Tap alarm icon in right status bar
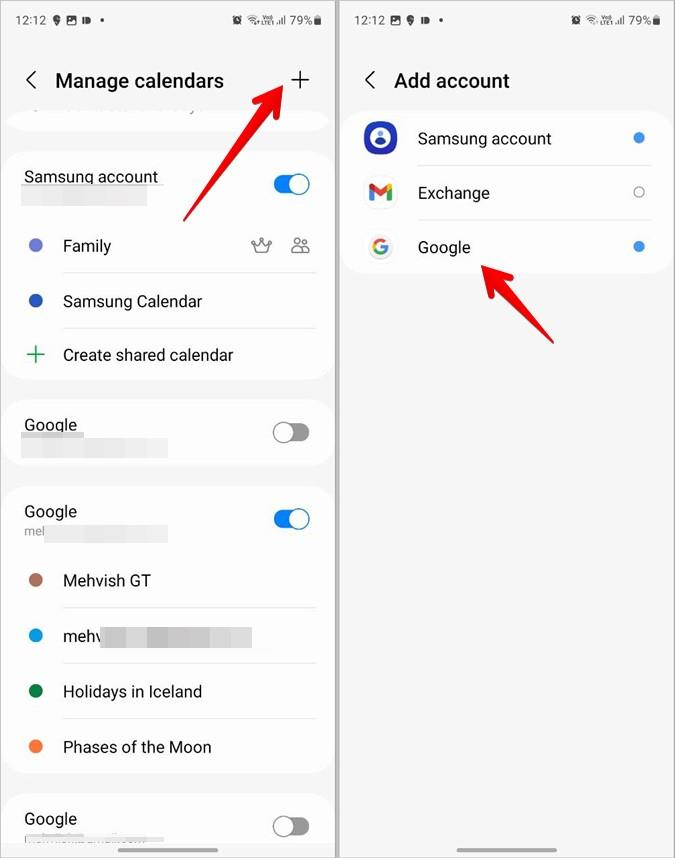The height and width of the screenshot is (858, 675). pos(576,20)
